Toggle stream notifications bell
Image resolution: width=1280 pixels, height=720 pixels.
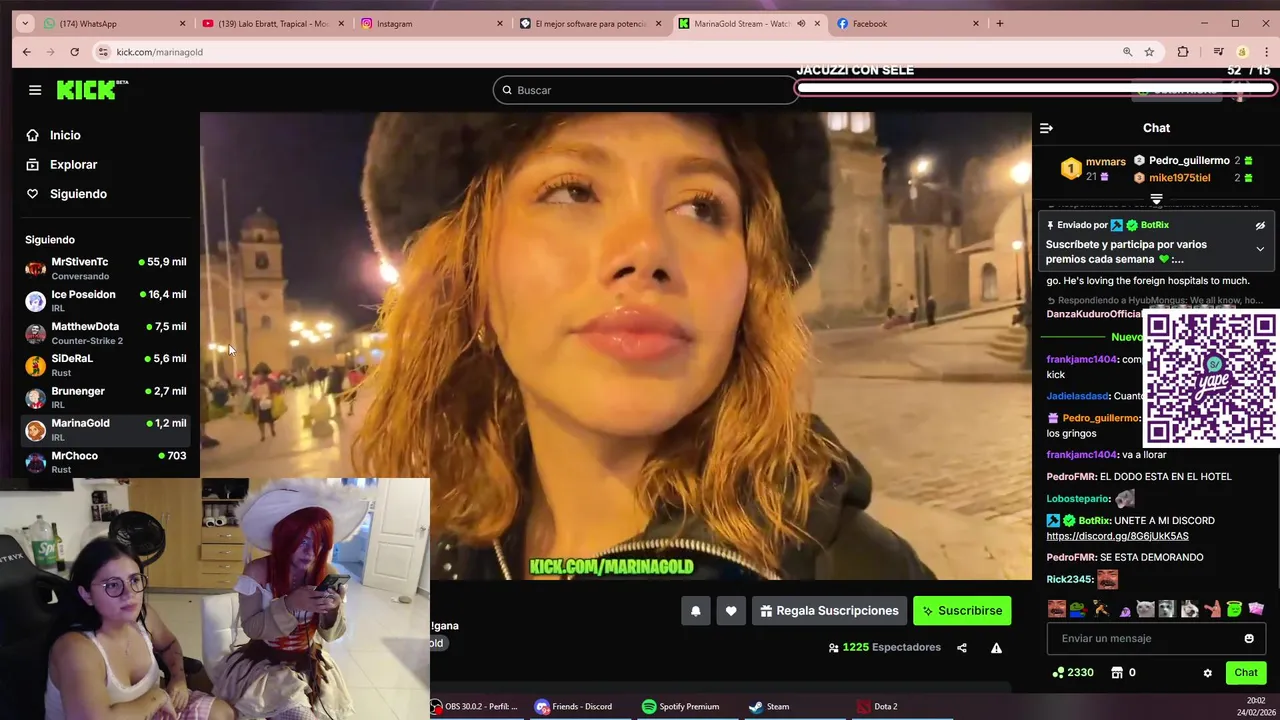tap(696, 611)
